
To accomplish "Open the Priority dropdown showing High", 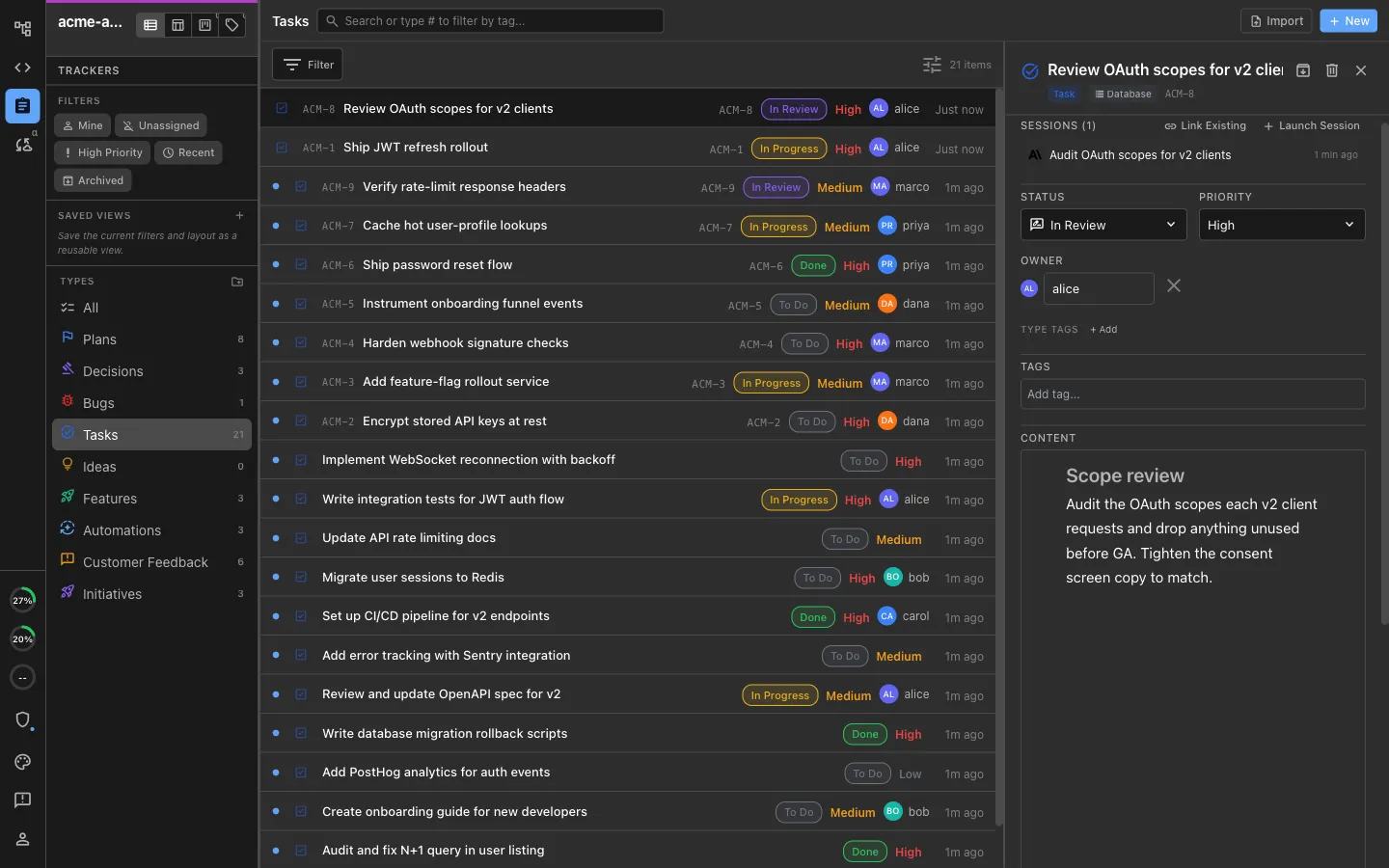I will coord(1282,225).
